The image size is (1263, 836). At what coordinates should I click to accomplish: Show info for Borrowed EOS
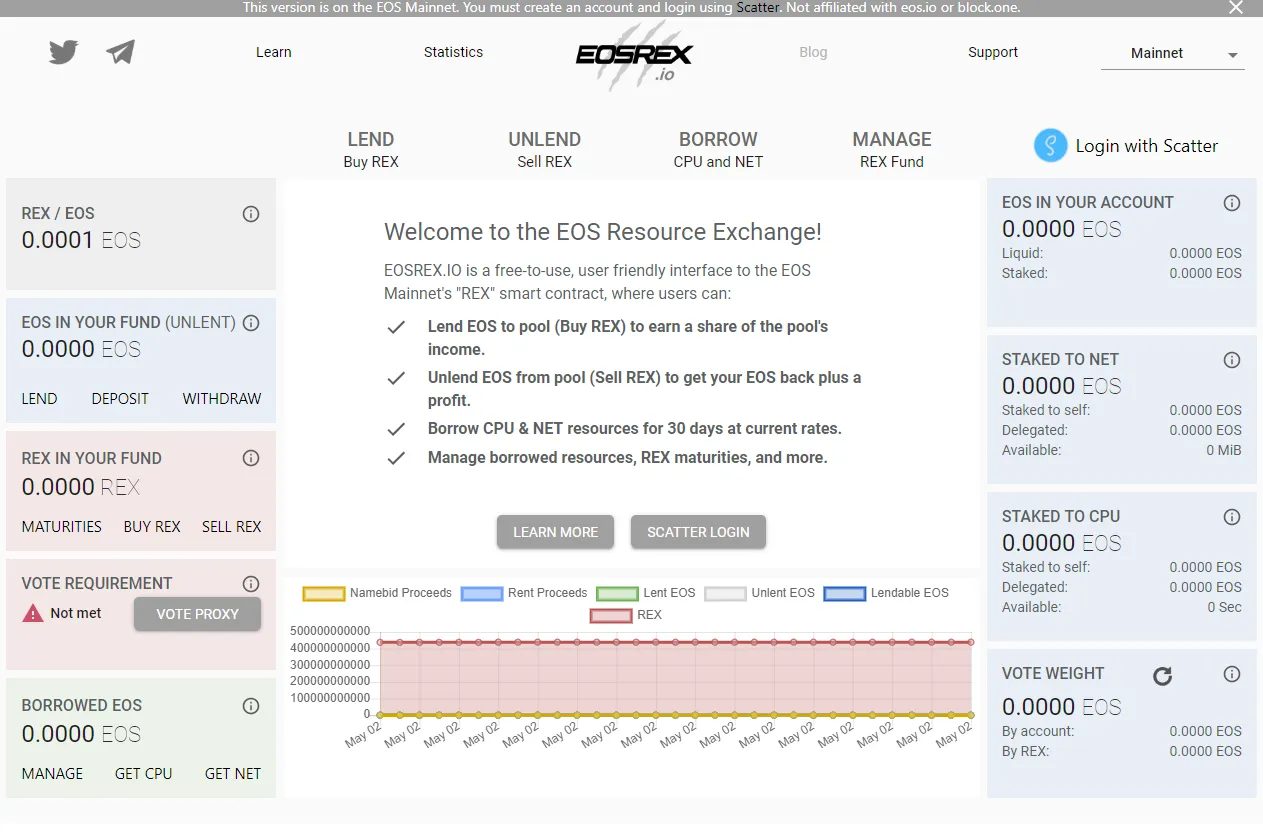pyautogui.click(x=251, y=706)
